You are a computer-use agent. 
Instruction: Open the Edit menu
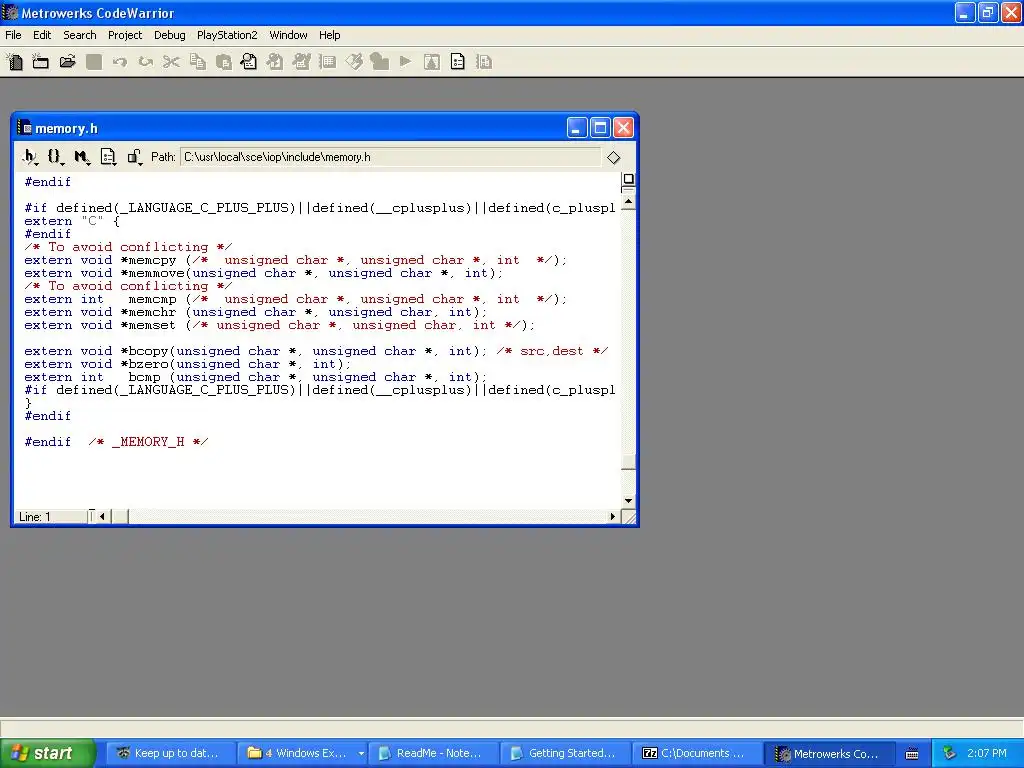pos(42,35)
